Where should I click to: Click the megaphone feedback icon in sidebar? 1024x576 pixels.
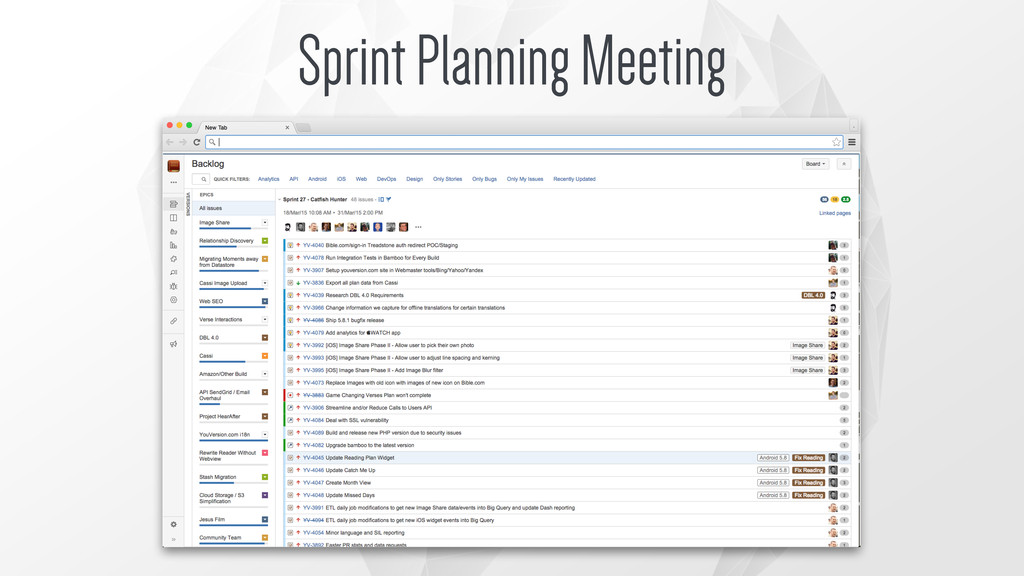tap(174, 344)
